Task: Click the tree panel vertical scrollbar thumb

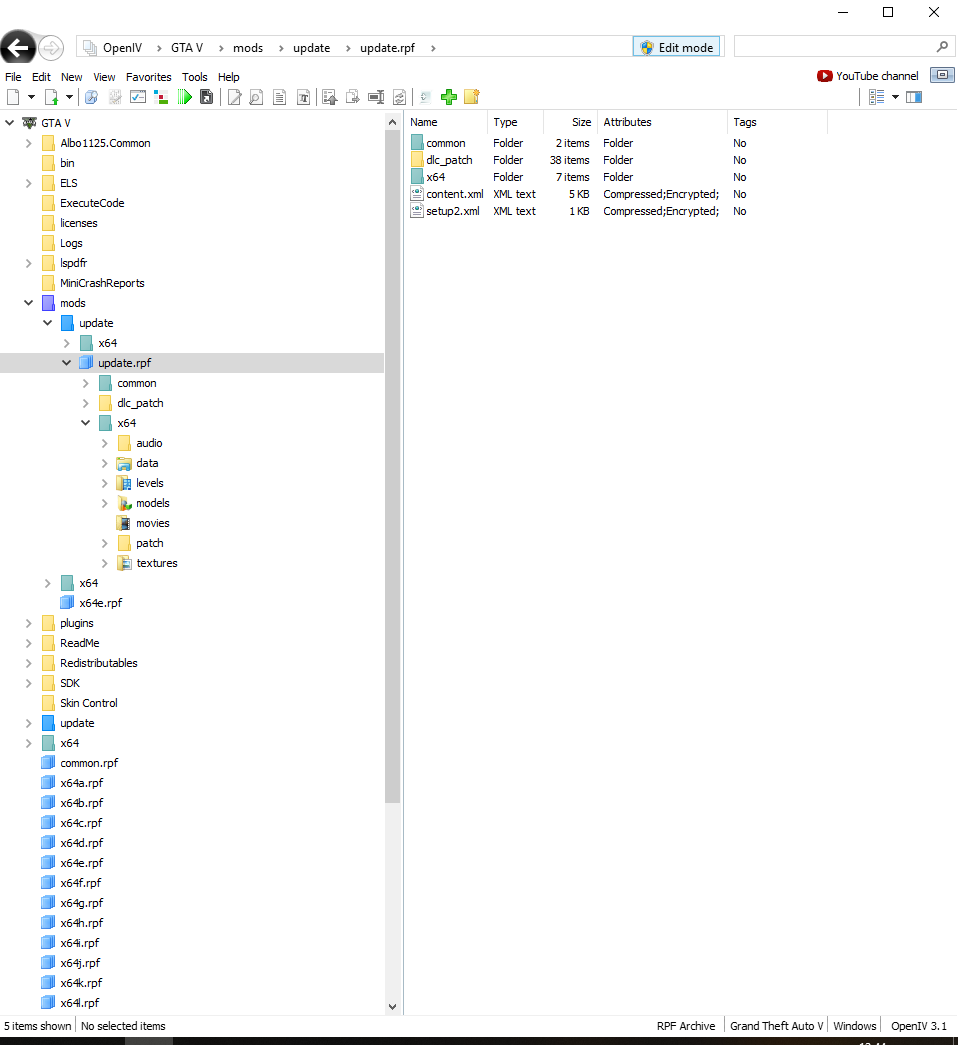Action: [393, 467]
